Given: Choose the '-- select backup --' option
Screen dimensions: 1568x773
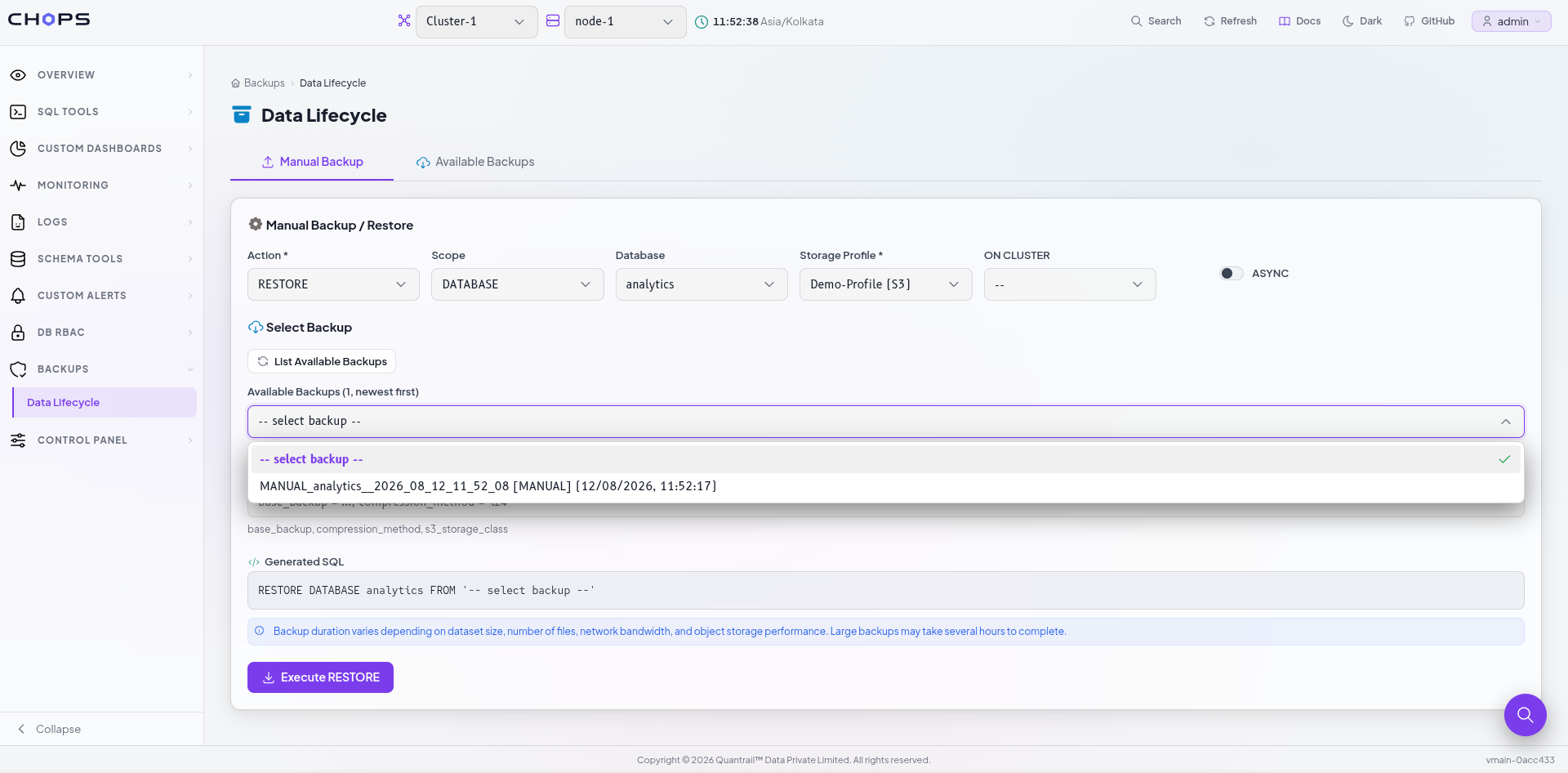Looking at the screenshot, I should 886,459.
